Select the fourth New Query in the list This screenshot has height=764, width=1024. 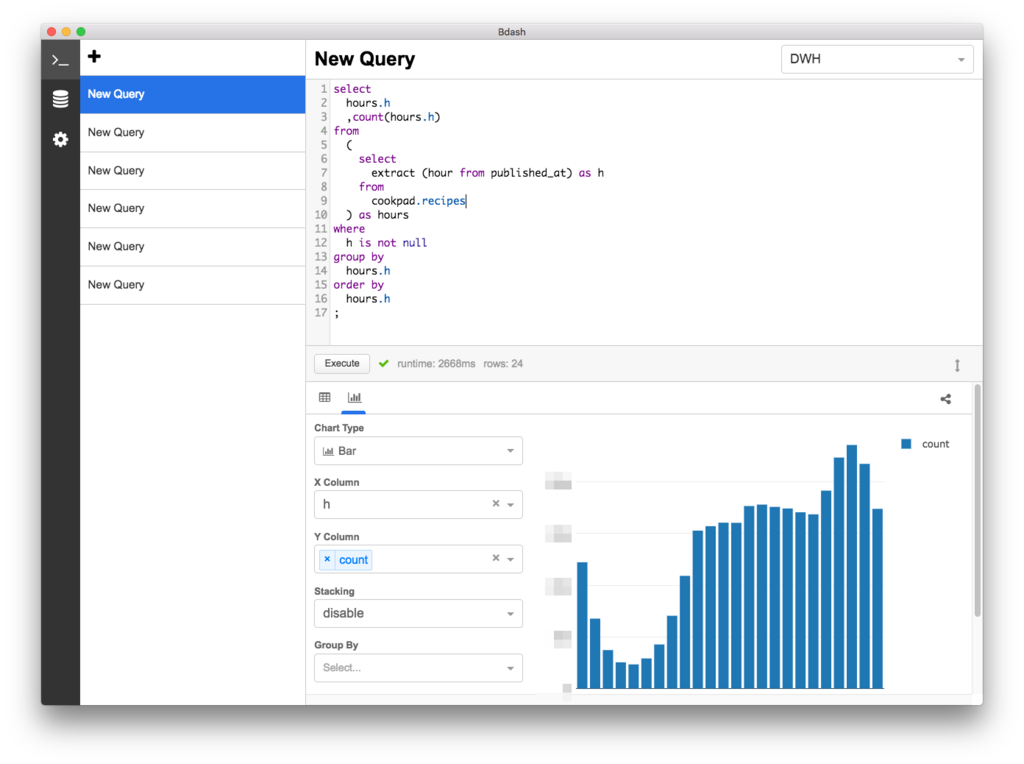[x=193, y=208]
